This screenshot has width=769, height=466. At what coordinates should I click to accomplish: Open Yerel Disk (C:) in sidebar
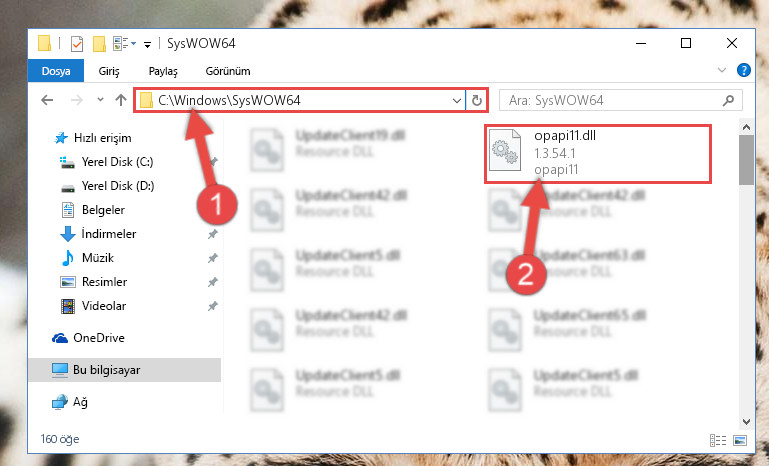117,162
